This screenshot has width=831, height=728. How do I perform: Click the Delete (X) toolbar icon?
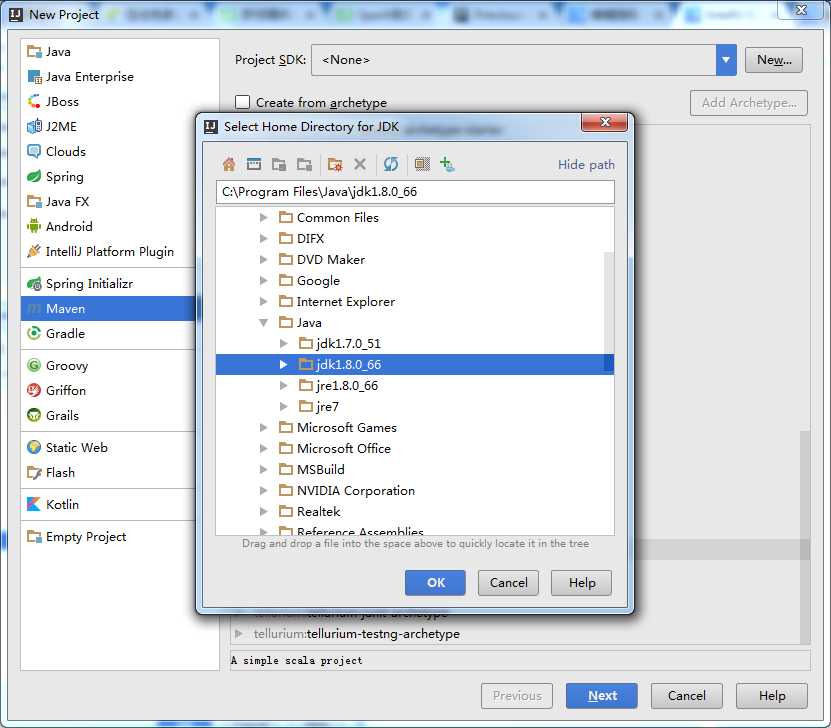pos(360,164)
